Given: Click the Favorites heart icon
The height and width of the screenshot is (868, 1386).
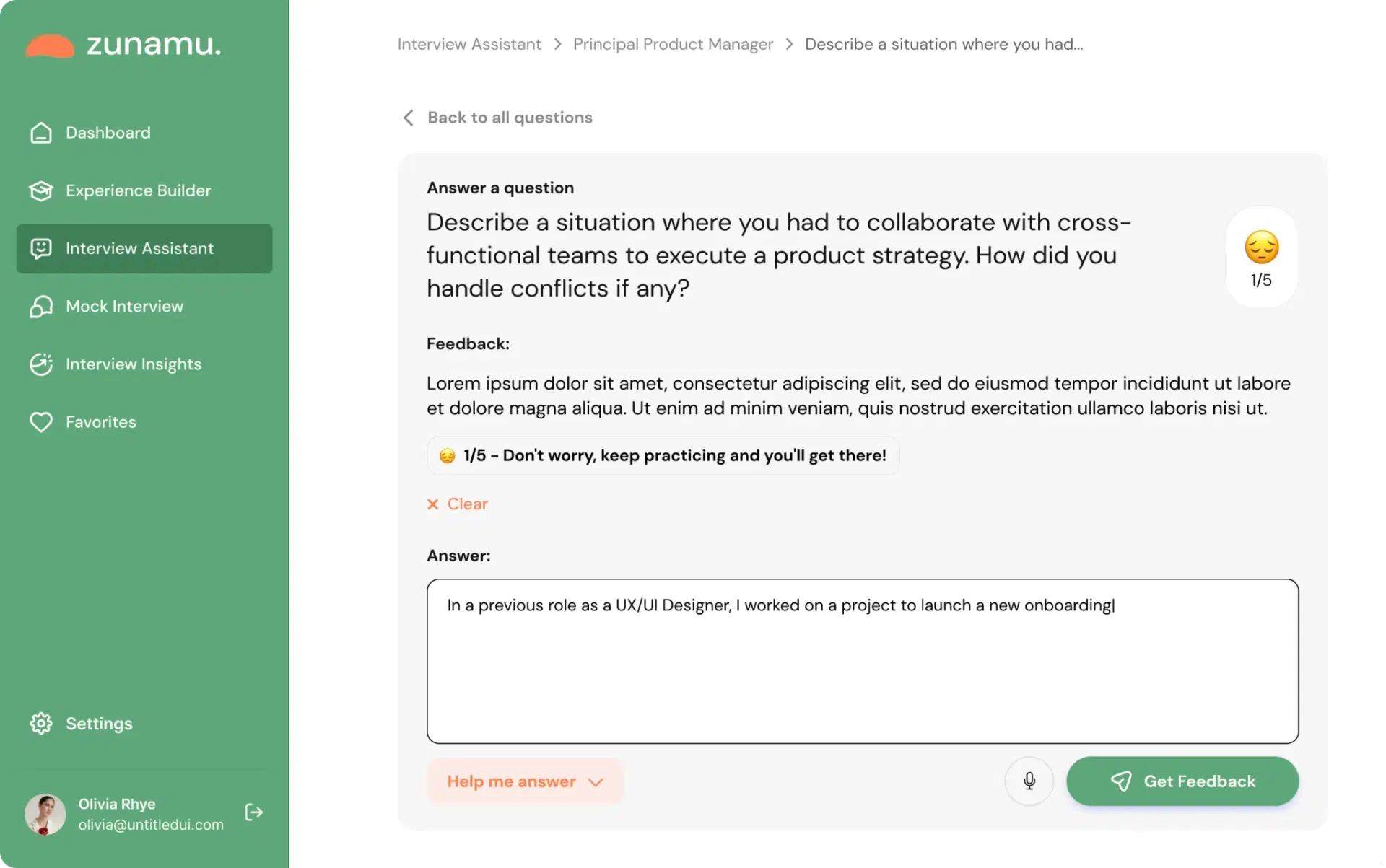Looking at the screenshot, I should coord(41,422).
